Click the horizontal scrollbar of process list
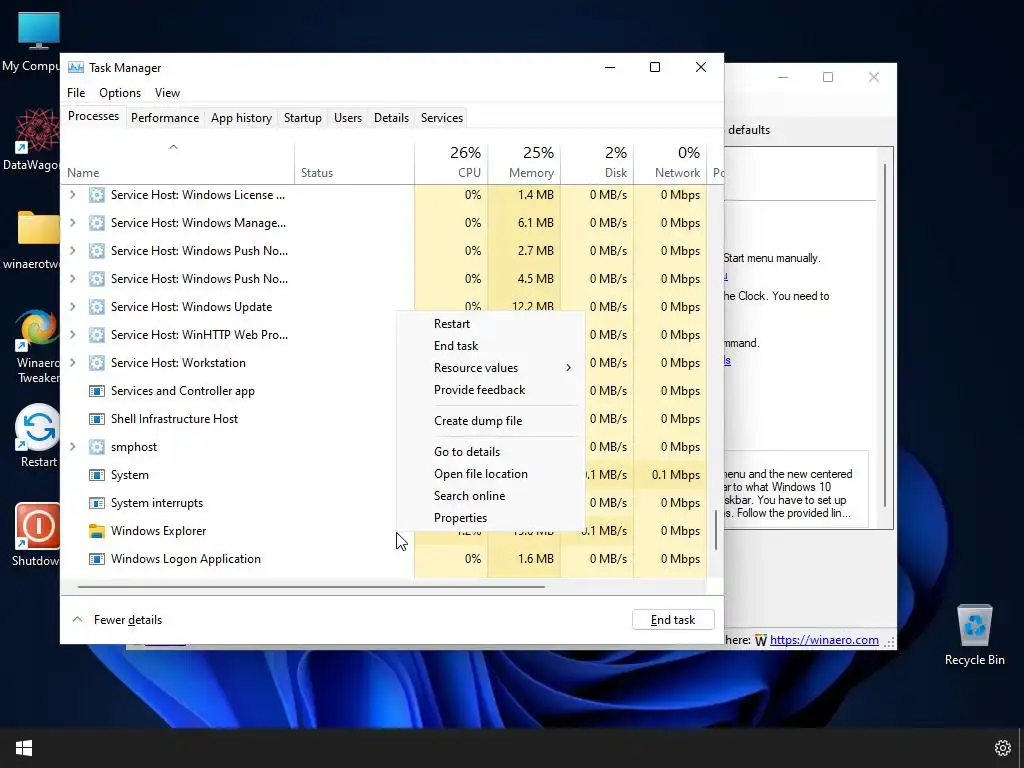The width and height of the screenshot is (1024, 768). [x=311, y=586]
